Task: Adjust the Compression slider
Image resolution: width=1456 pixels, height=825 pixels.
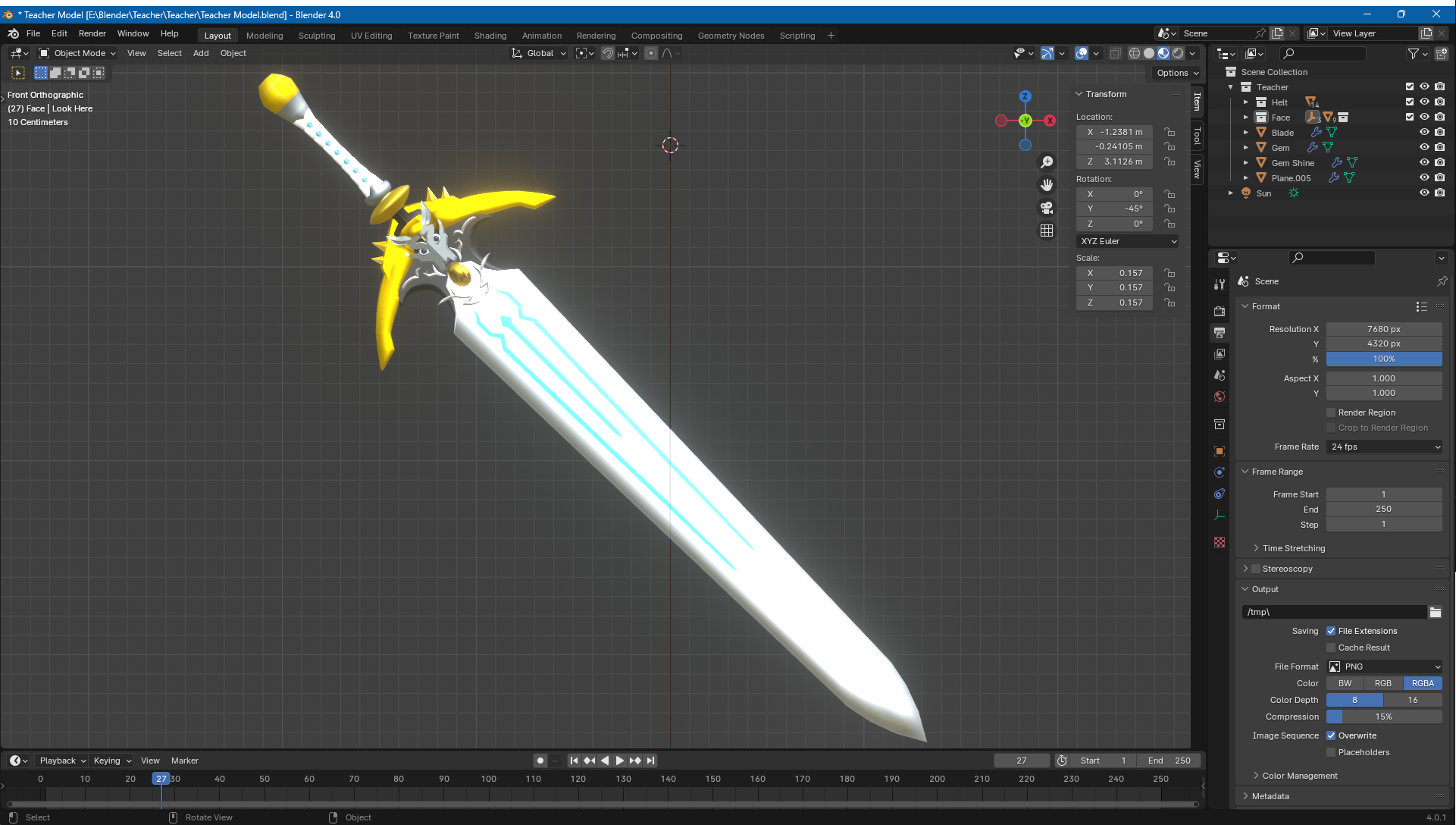Action: coord(1384,717)
